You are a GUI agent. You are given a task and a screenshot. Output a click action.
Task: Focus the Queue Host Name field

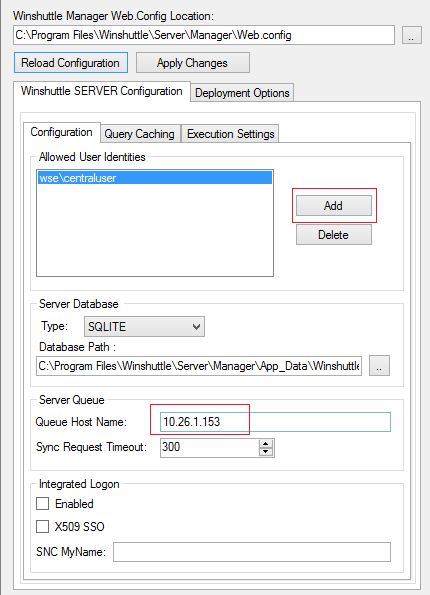[275, 422]
